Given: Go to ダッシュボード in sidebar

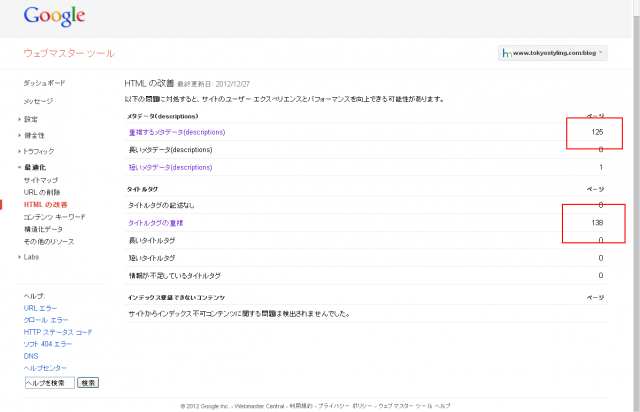Looking at the screenshot, I should pyautogui.click(x=44, y=83).
